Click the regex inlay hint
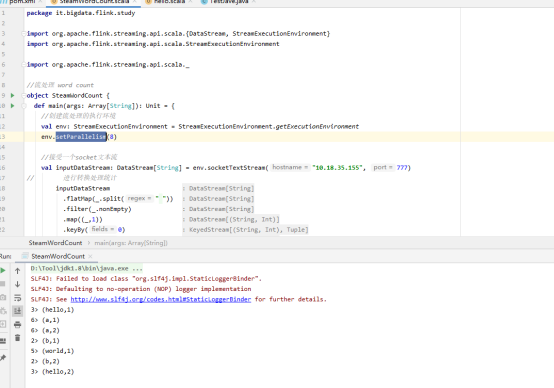Screen dimensions: 554x388 tap(139, 199)
